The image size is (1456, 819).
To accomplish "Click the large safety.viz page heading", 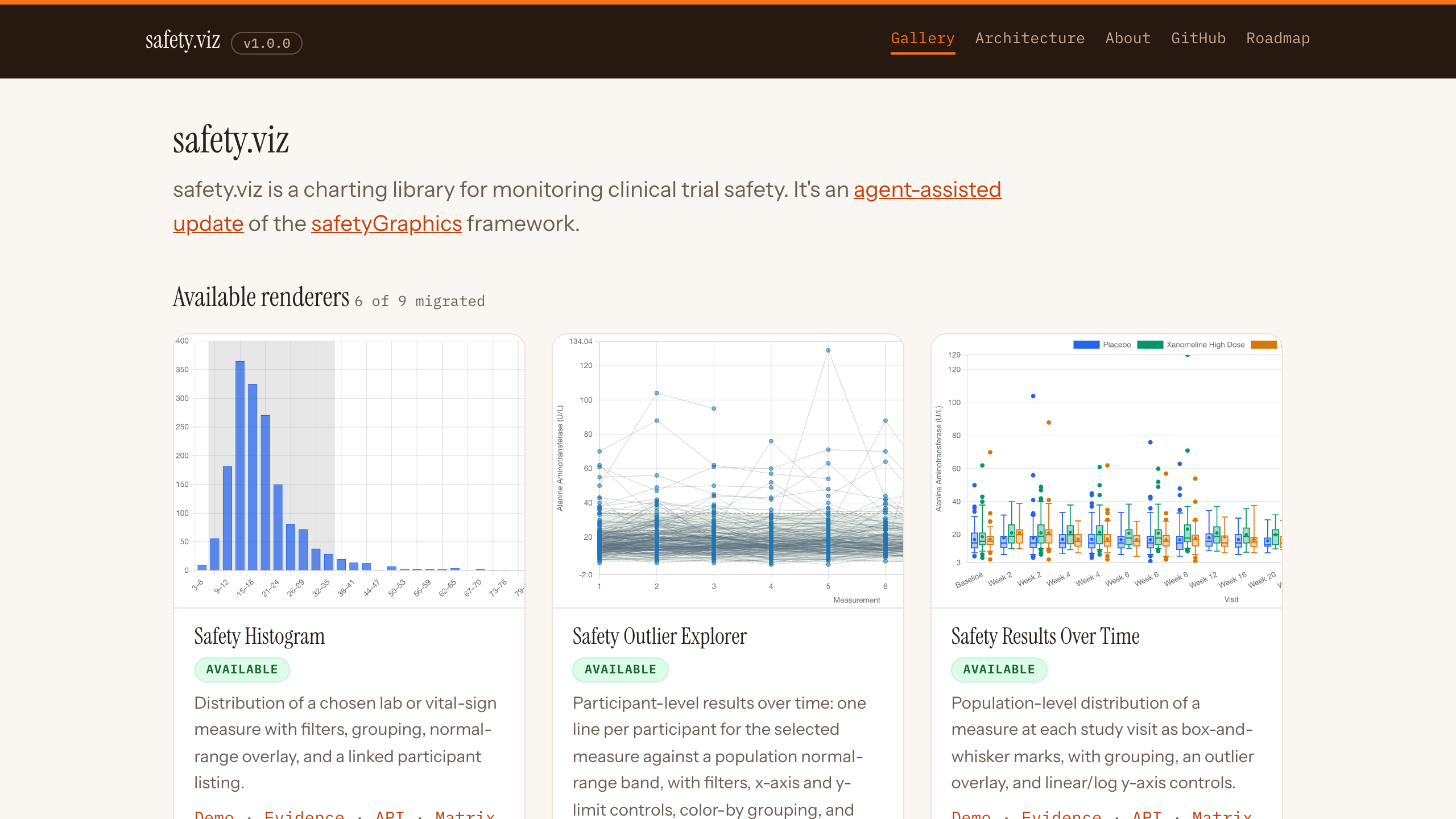I will (x=231, y=140).
